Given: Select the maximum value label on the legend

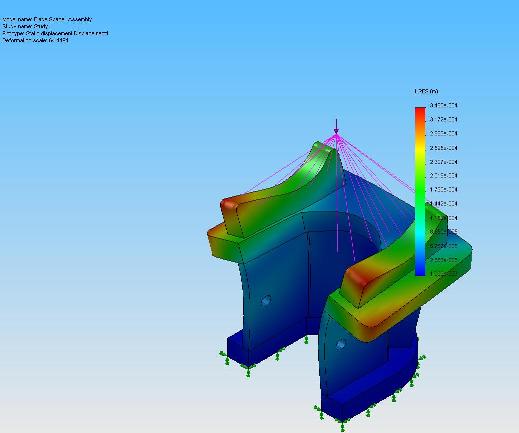Looking at the screenshot, I should [x=443, y=105].
